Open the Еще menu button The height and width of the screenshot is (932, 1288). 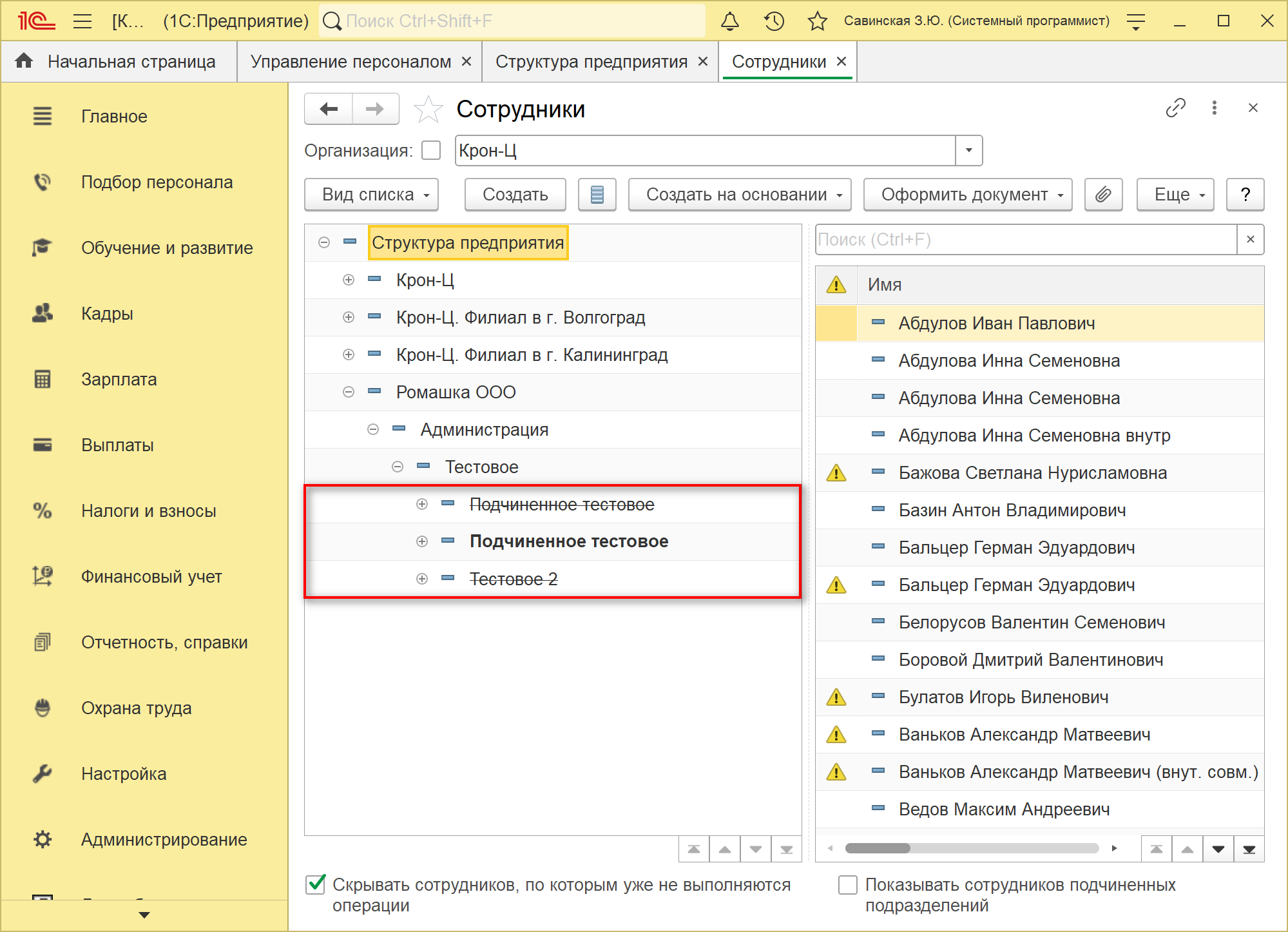[x=1175, y=195]
